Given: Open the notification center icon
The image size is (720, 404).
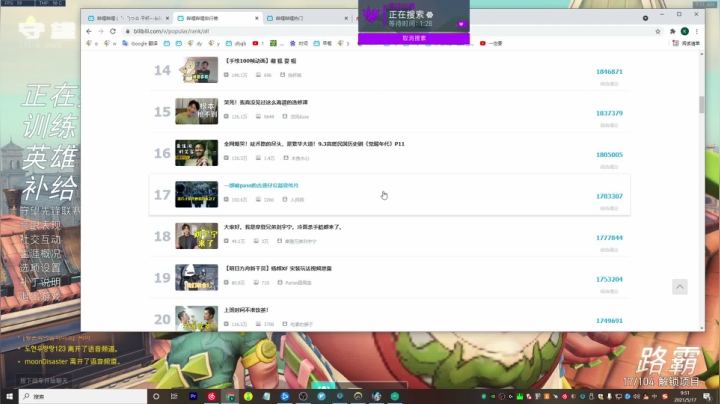Looking at the screenshot, I should pos(707,396).
